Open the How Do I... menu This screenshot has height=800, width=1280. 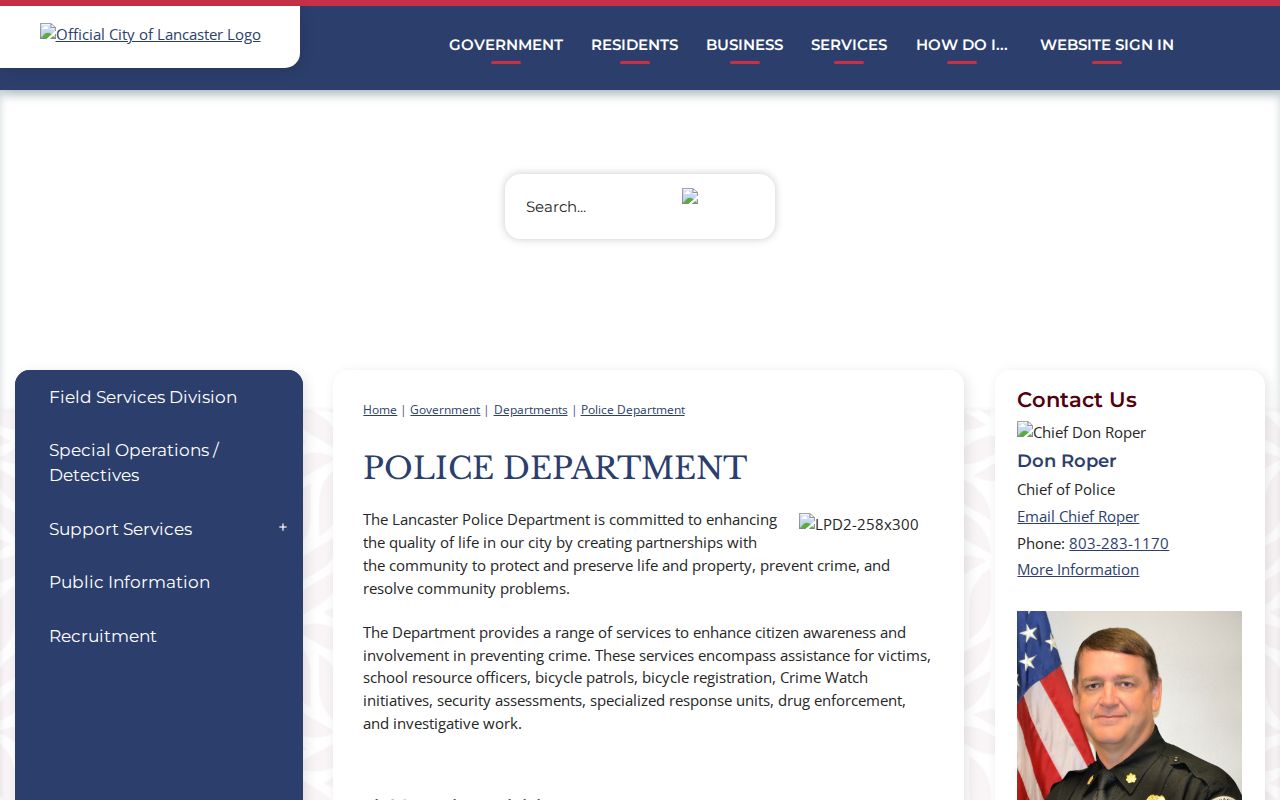coord(962,45)
